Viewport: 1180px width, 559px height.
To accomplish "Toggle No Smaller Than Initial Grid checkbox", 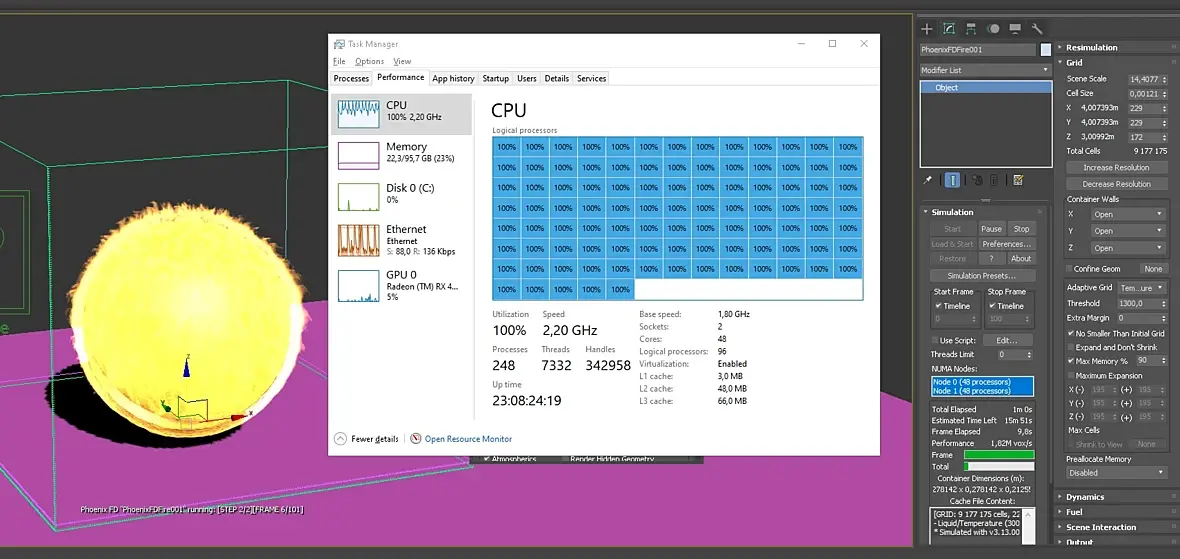I will coord(1071,333).
